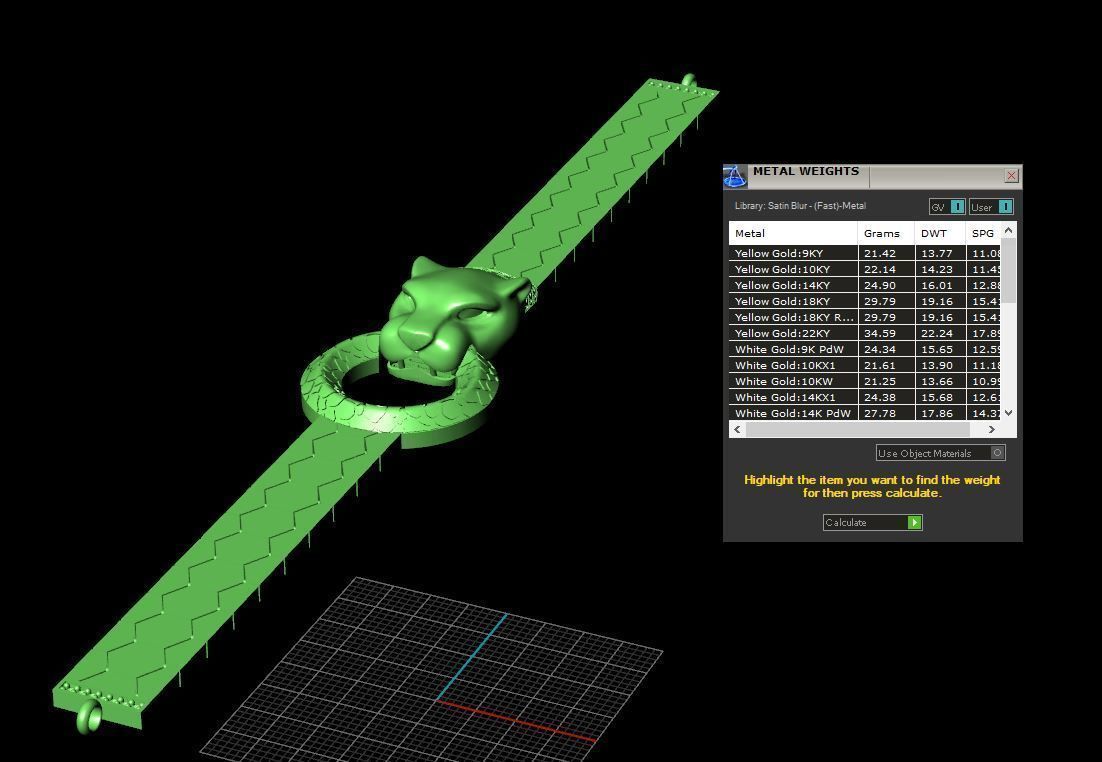Screen dimensions: 1102x762
Task: Select the White Gold:9K PdW row
Action: [x=864, y=349]
